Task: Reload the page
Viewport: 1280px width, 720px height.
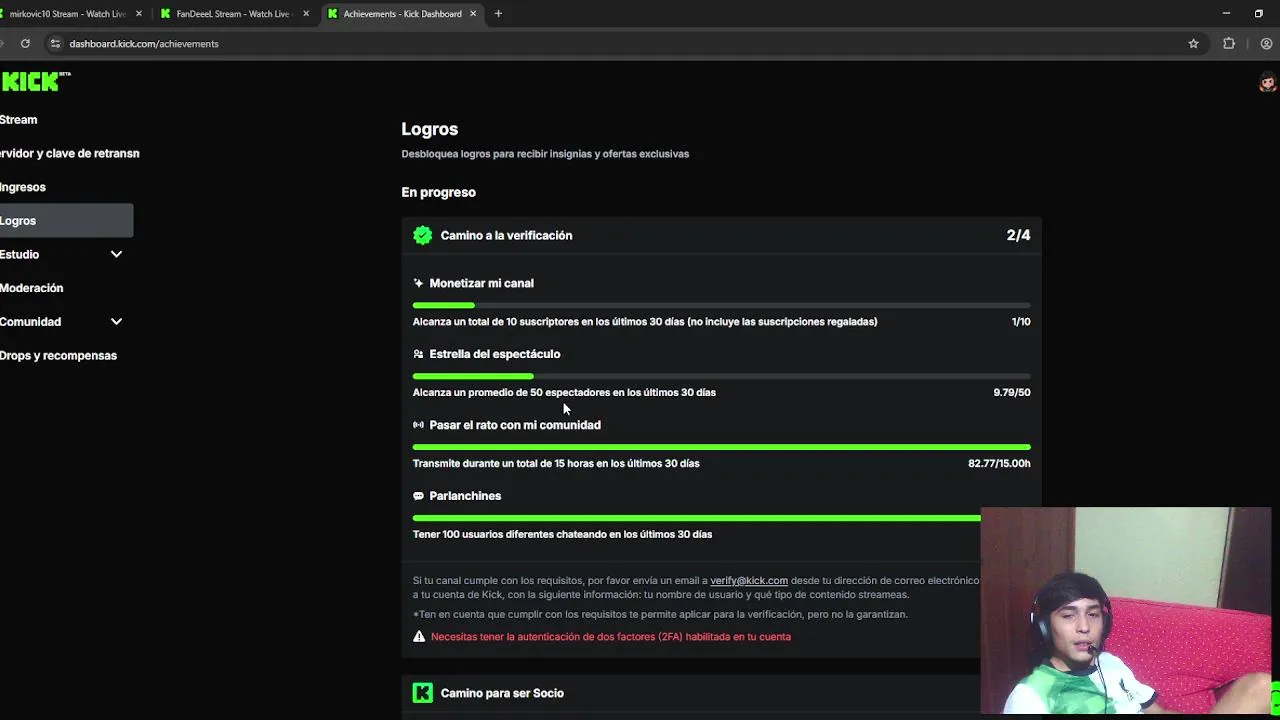Action: [25, 44]
